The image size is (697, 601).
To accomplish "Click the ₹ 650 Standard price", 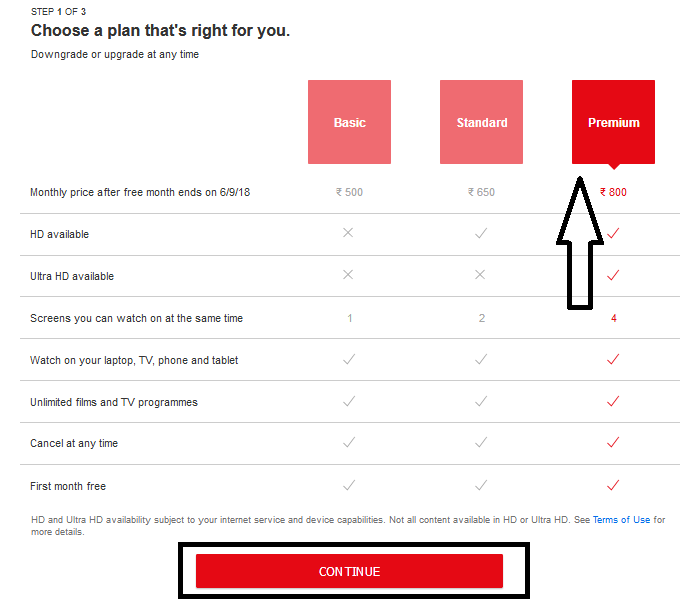I will (481, 192).
